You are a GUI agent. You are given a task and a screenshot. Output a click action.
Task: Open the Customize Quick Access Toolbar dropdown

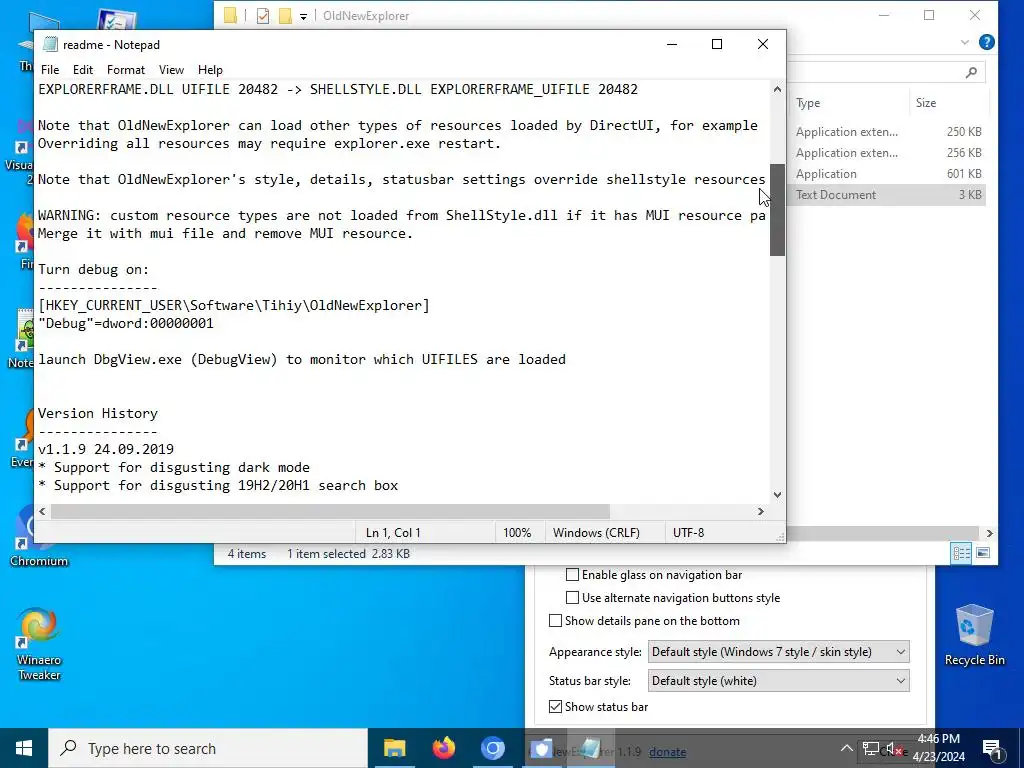(x=304, y=16)
